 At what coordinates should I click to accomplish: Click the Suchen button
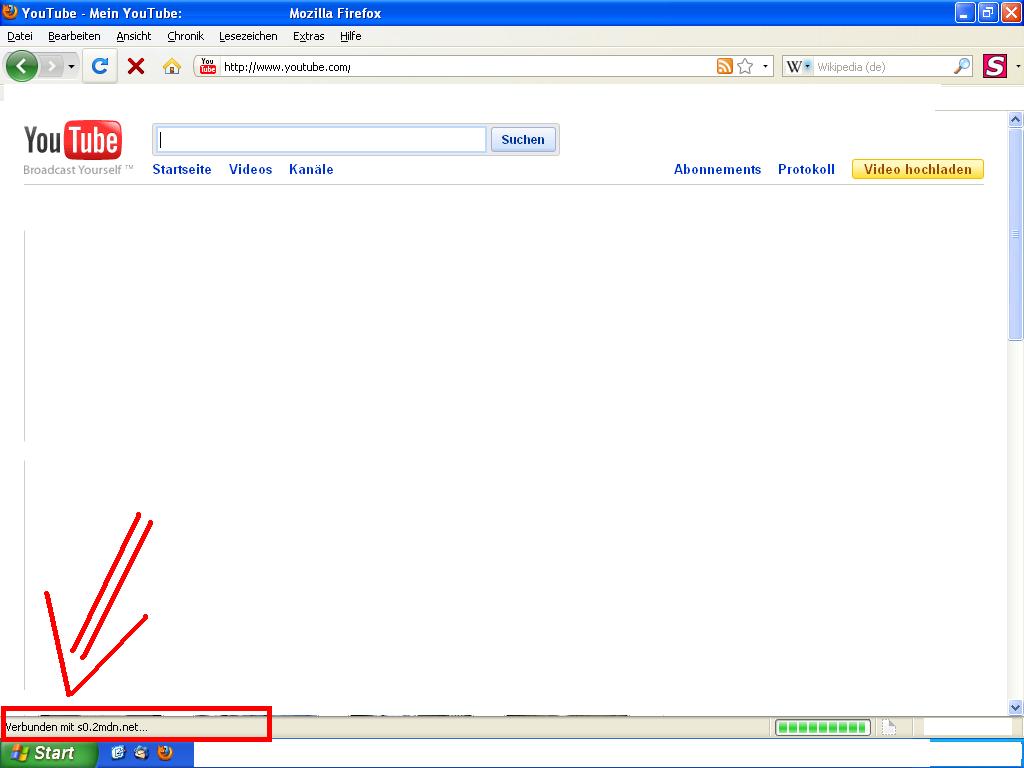pyautogui.click(x=523, y=140)
